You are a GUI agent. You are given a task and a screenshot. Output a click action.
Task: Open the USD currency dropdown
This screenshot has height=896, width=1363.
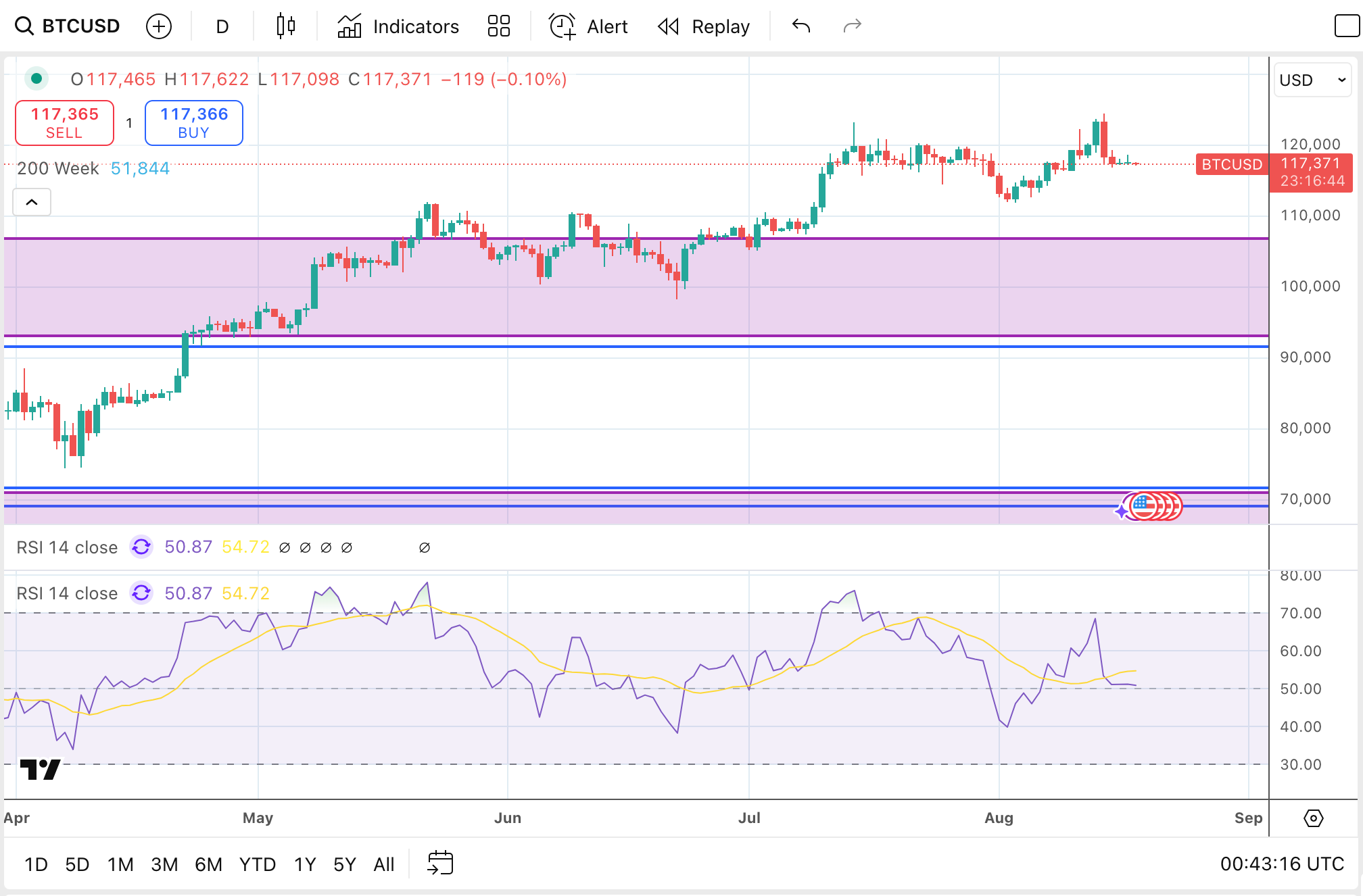click(1312, 80)
